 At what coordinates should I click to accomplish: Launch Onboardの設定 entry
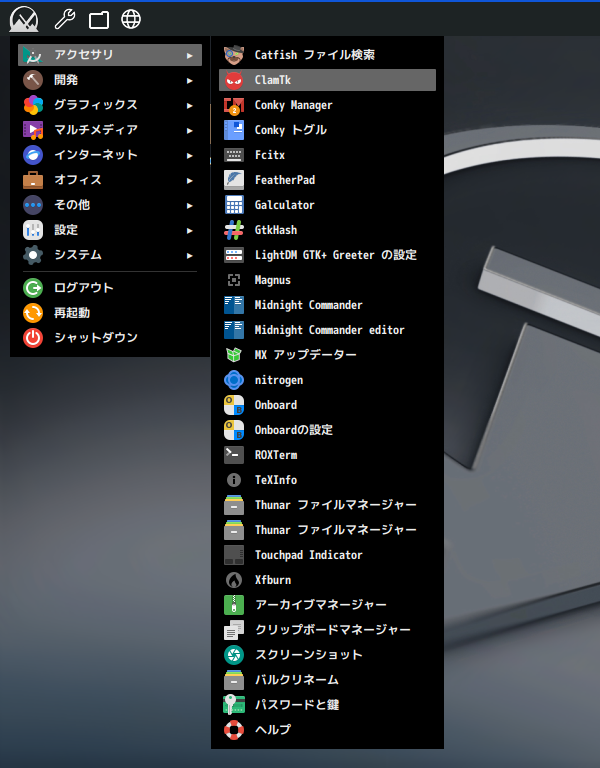pyautogui.click(x=327, y=430)
